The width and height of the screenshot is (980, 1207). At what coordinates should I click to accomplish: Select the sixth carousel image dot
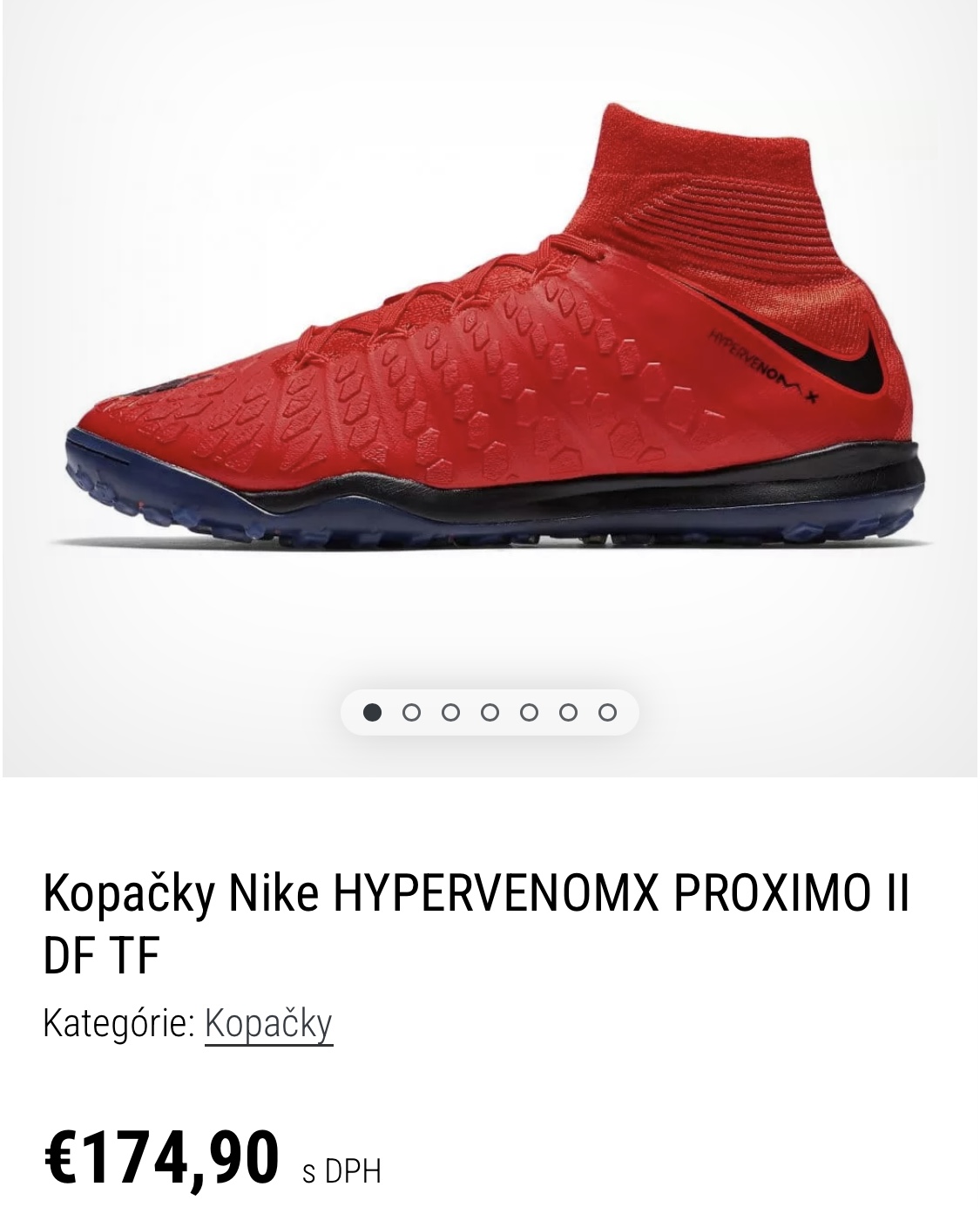tap(569, 713)
